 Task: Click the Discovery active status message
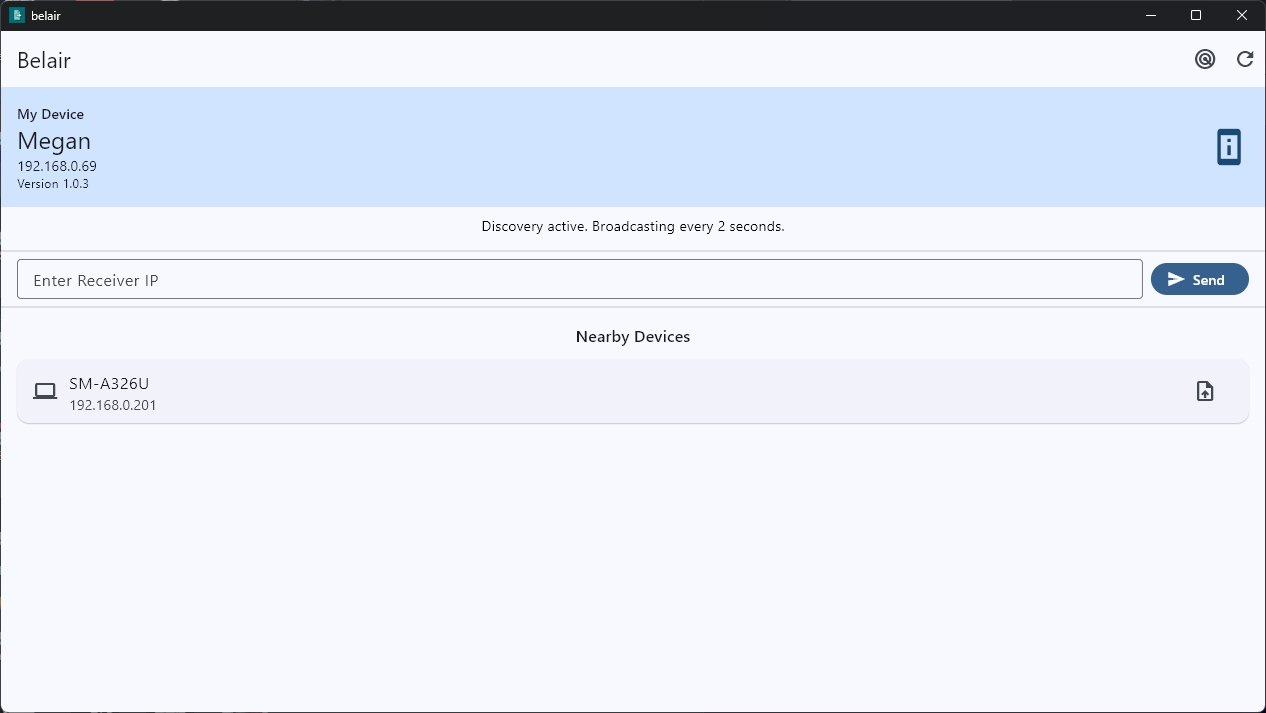pos(633,226)
